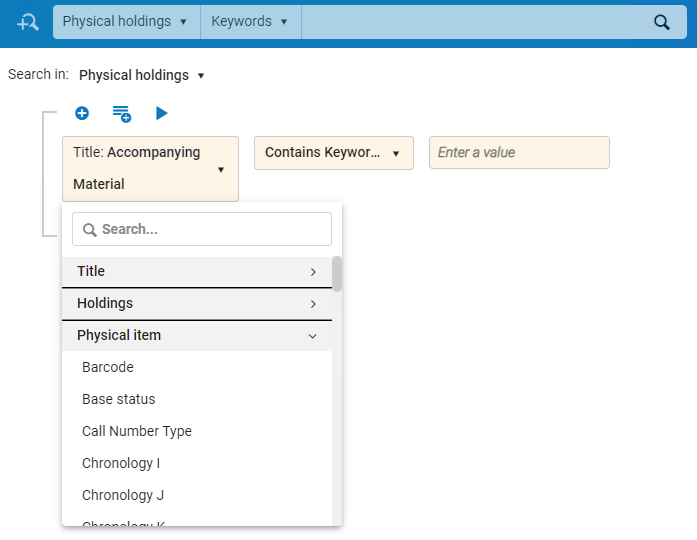Click the advanced search magnifier icon
Image resolution: width=697 pixels, height=540 pixels.
[x=28, y=22]
